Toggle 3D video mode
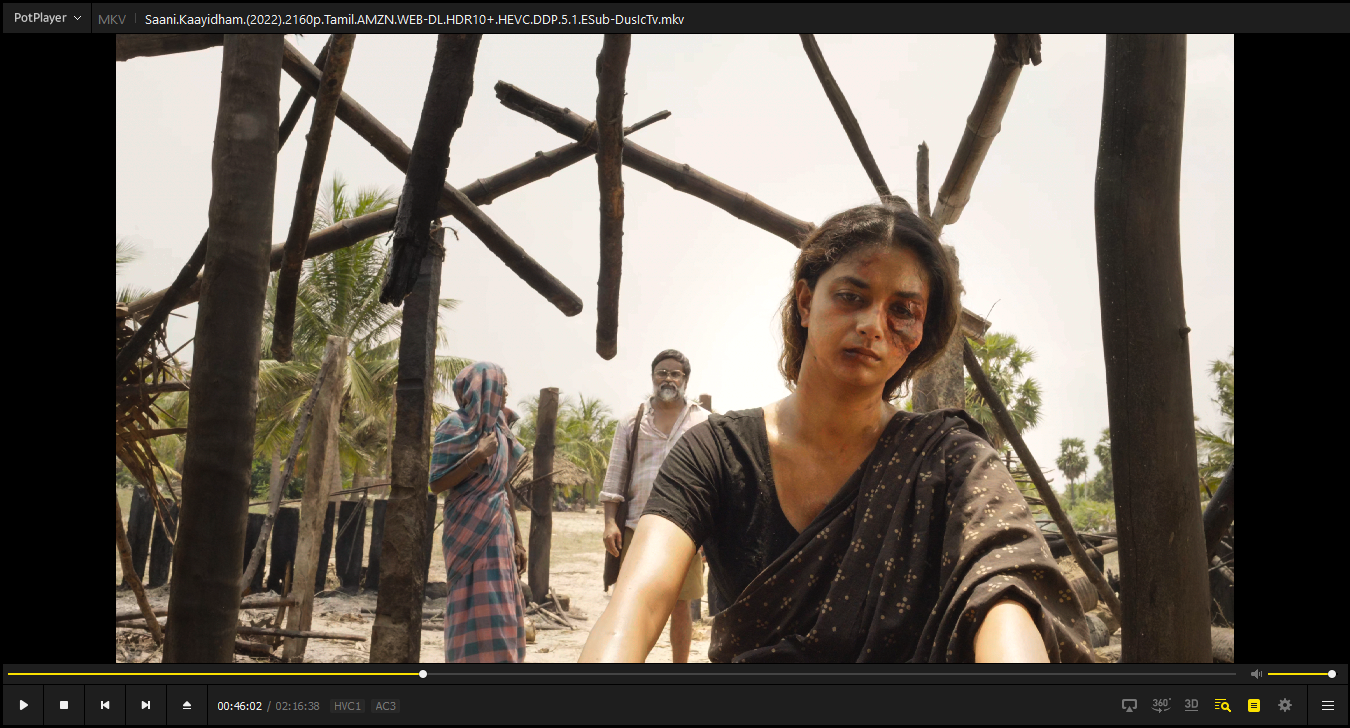Viewport: 1350px width, 728px height. coord(1191,705)
